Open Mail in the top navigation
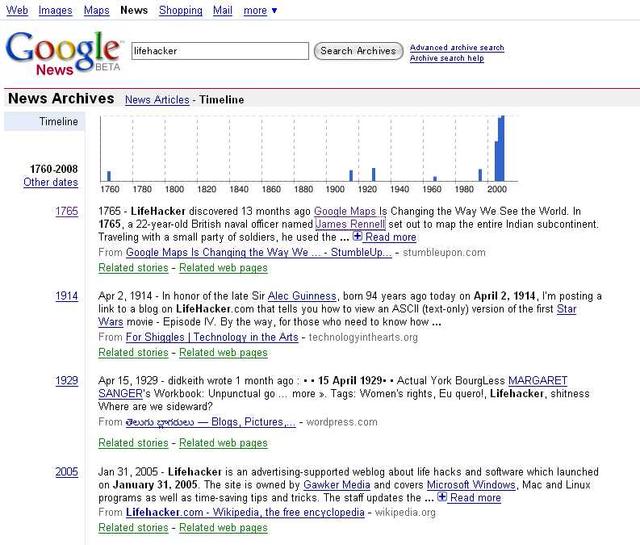Viewport: 640px width, 545px height. point(222,10)
